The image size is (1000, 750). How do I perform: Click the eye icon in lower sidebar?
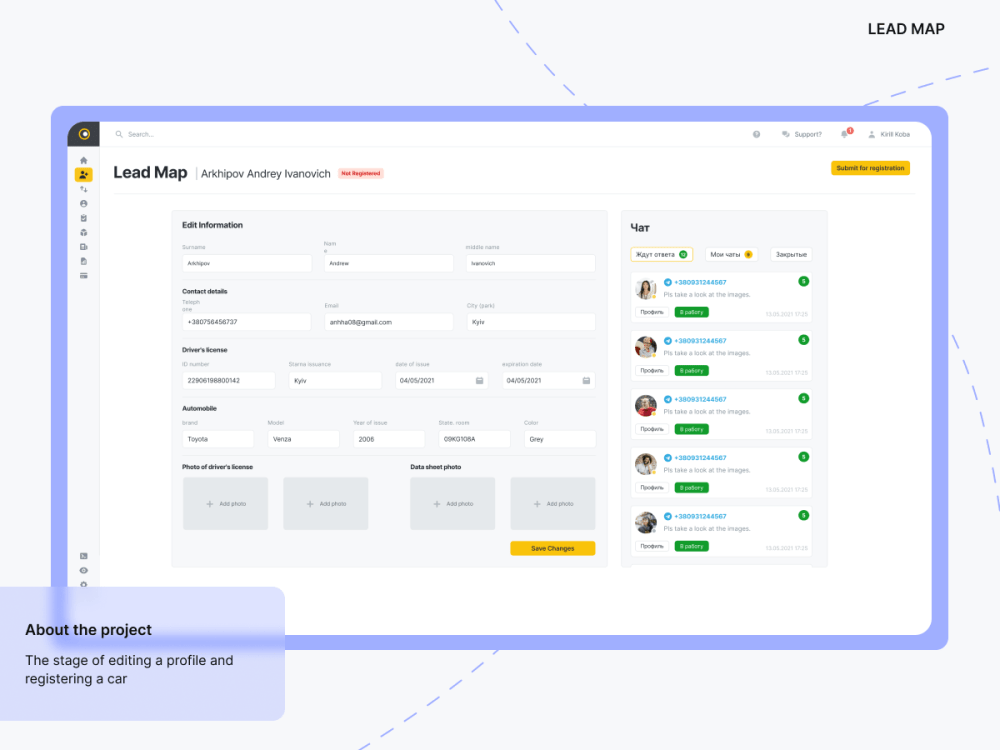pos(84,570)
